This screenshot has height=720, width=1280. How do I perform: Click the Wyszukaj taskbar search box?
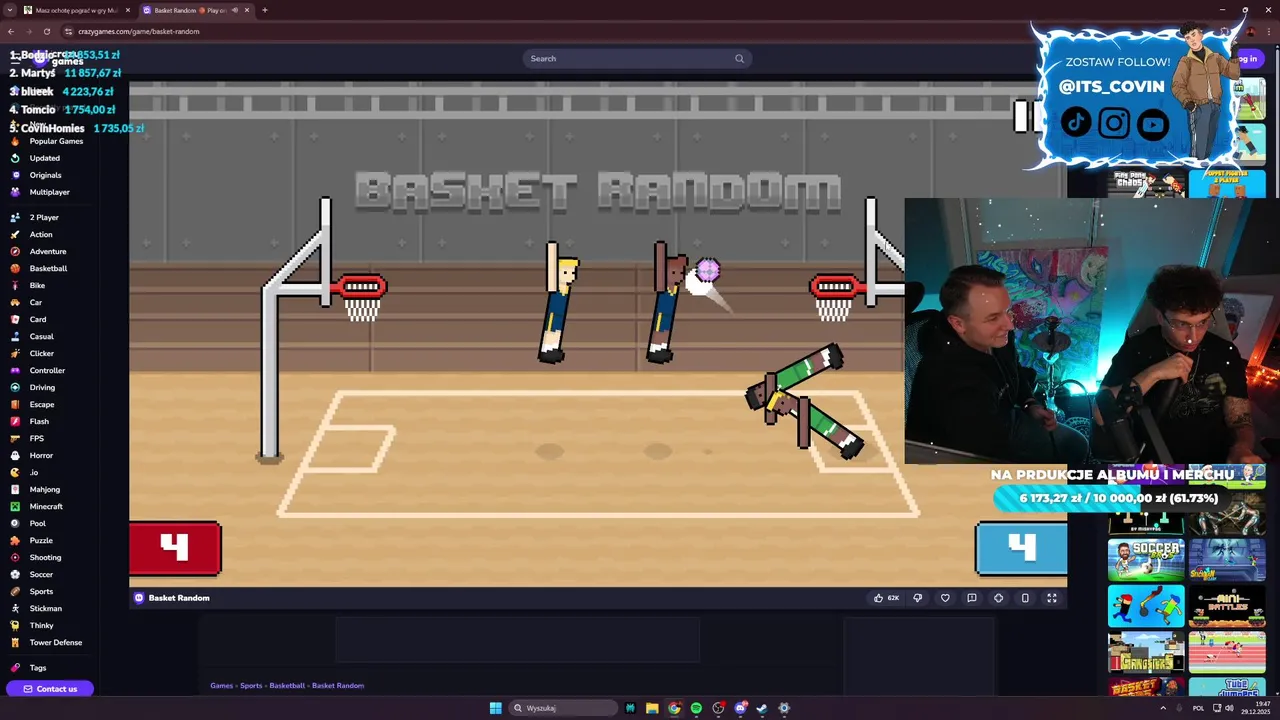pos(563,708)
